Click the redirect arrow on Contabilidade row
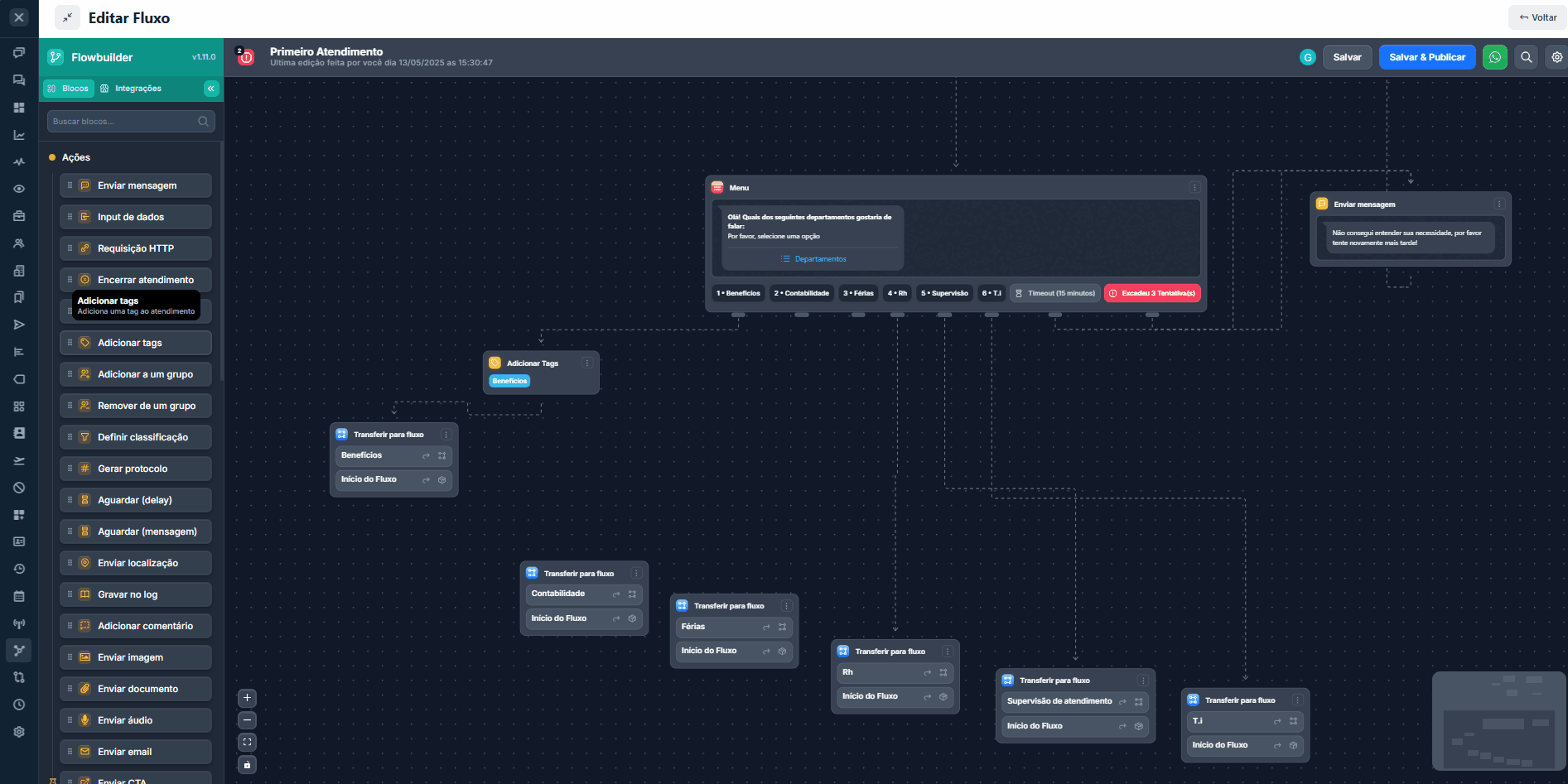1568x784 pixels. [615, 594]
